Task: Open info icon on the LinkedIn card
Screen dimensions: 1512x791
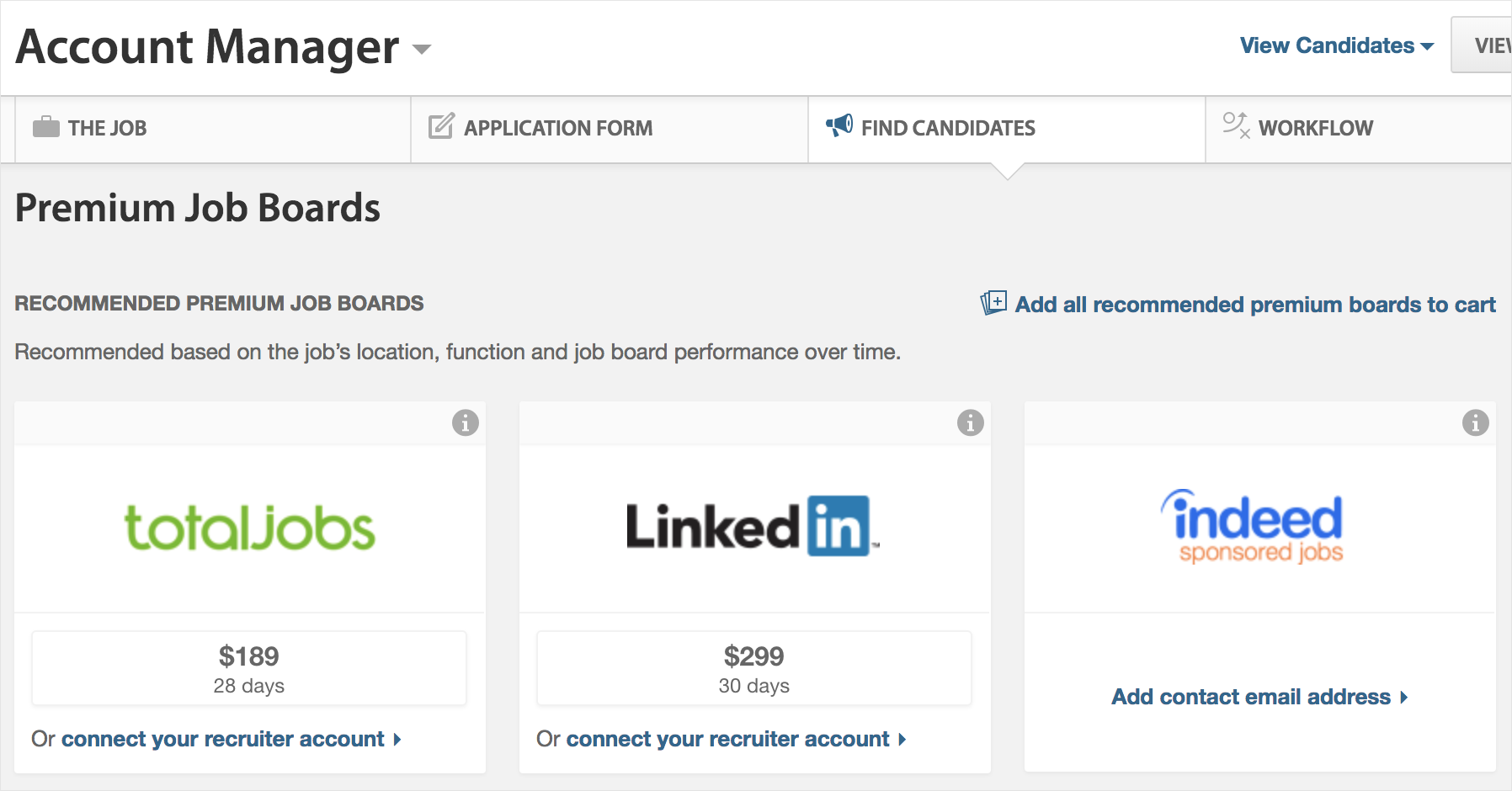Action: pyautogui.click(x=971, y=422)
